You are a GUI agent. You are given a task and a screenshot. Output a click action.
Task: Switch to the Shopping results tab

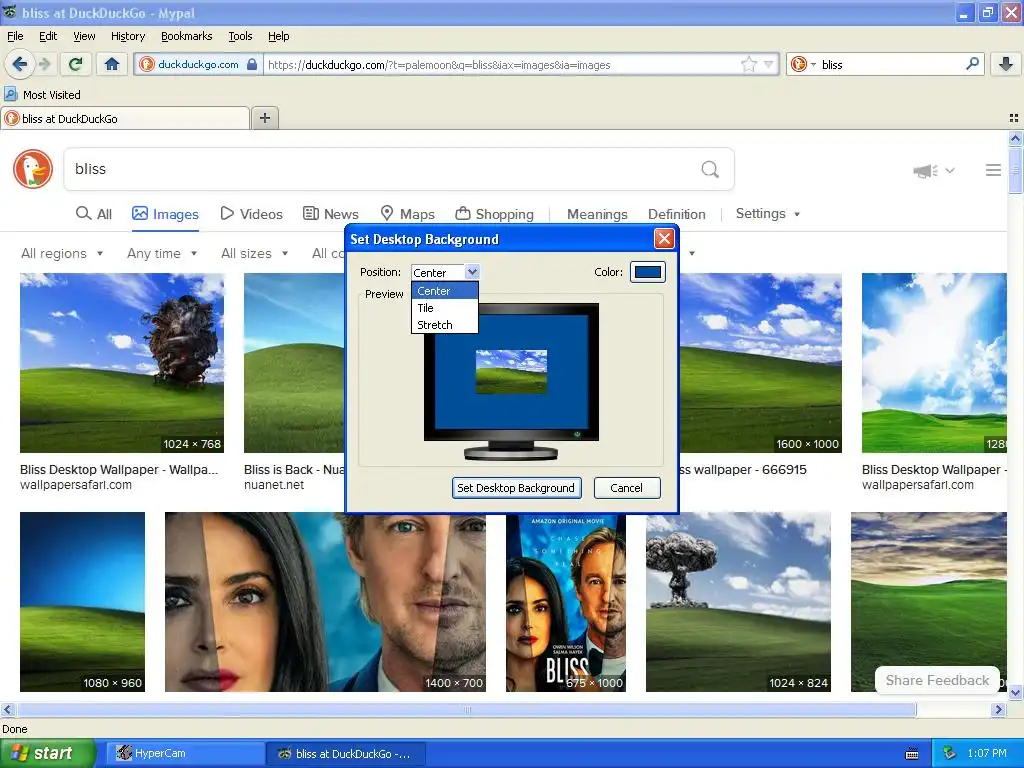tap(494, 214)
